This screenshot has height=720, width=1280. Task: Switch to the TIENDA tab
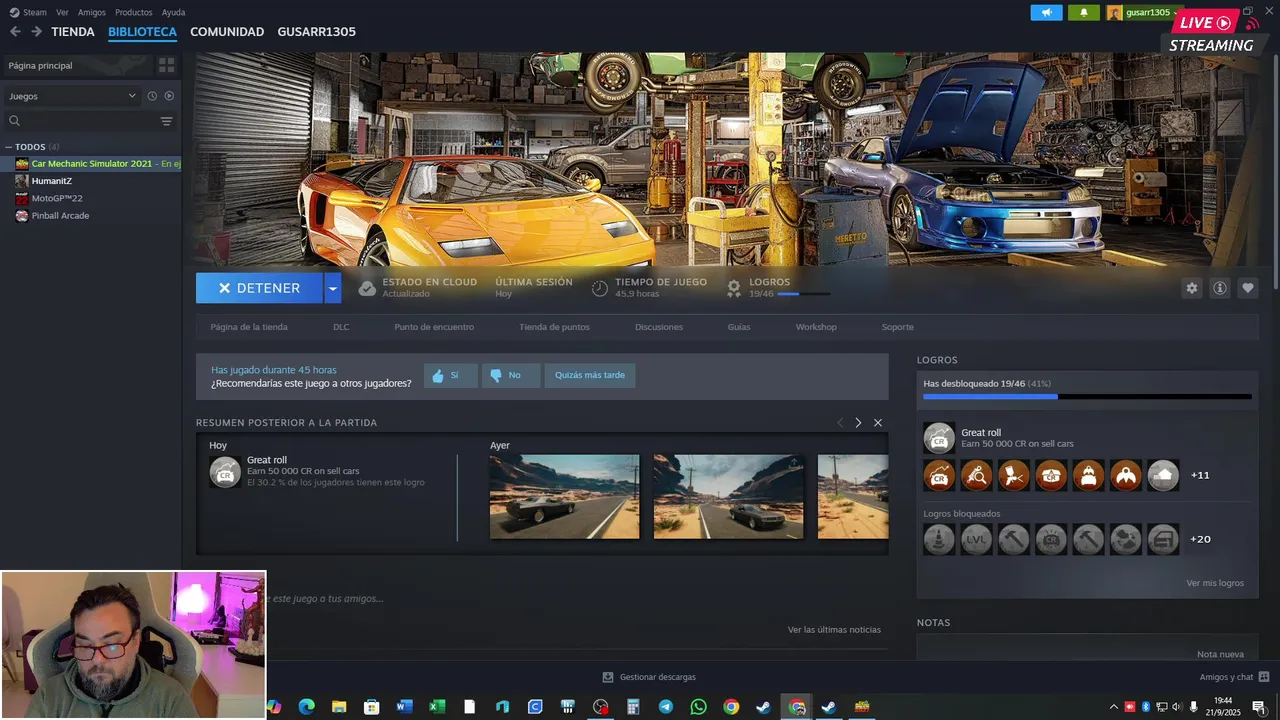point(73,32)
